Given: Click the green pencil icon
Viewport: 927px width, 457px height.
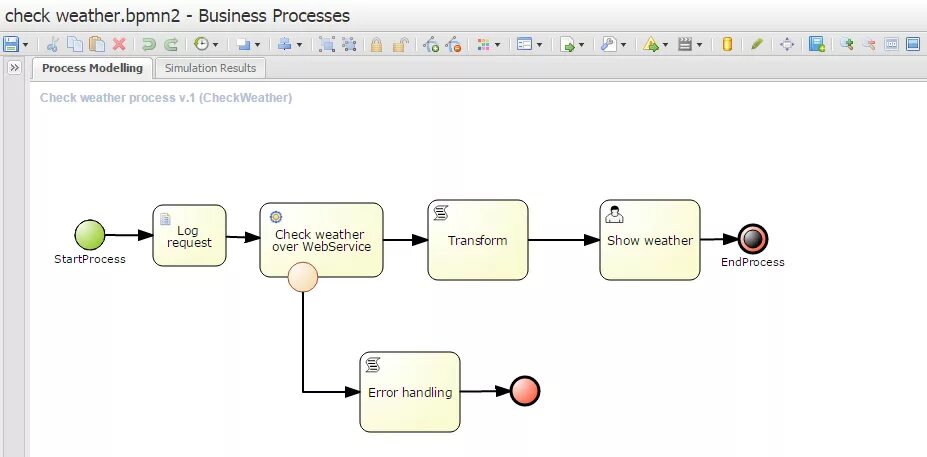Looking at the screenshot, I should 757,44.
